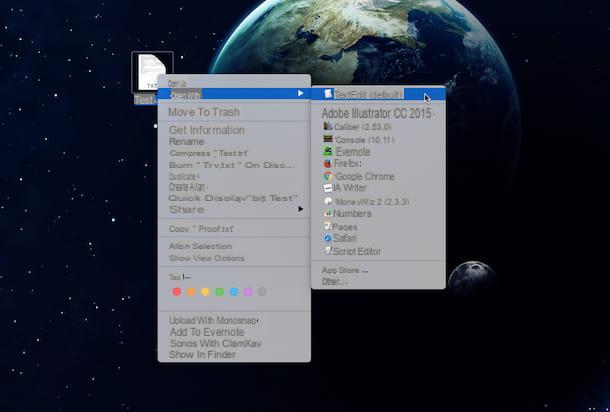Select the Copy entry in context menu

point(201,229)
